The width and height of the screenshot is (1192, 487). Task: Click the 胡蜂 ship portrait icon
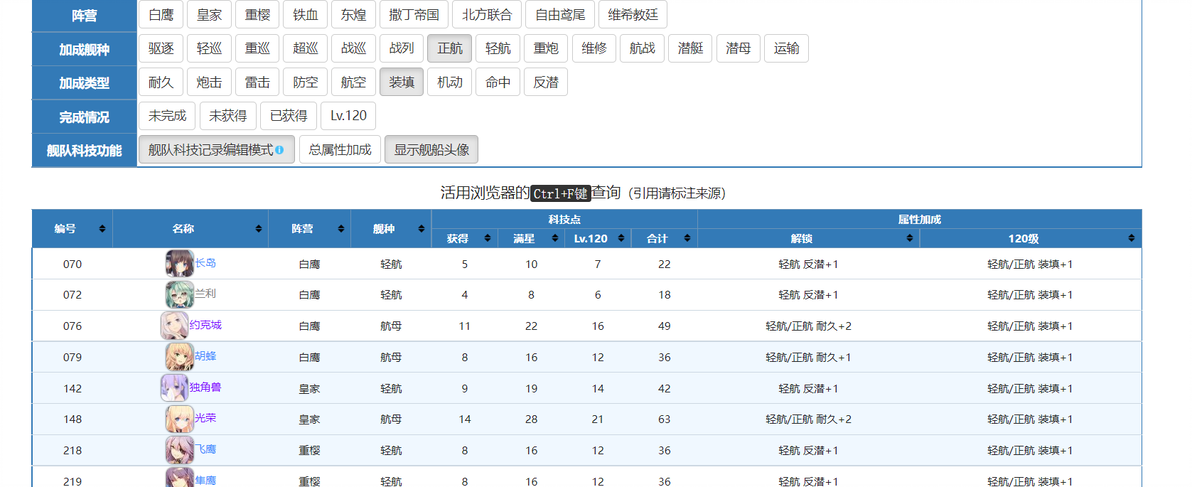click(179, 356)
